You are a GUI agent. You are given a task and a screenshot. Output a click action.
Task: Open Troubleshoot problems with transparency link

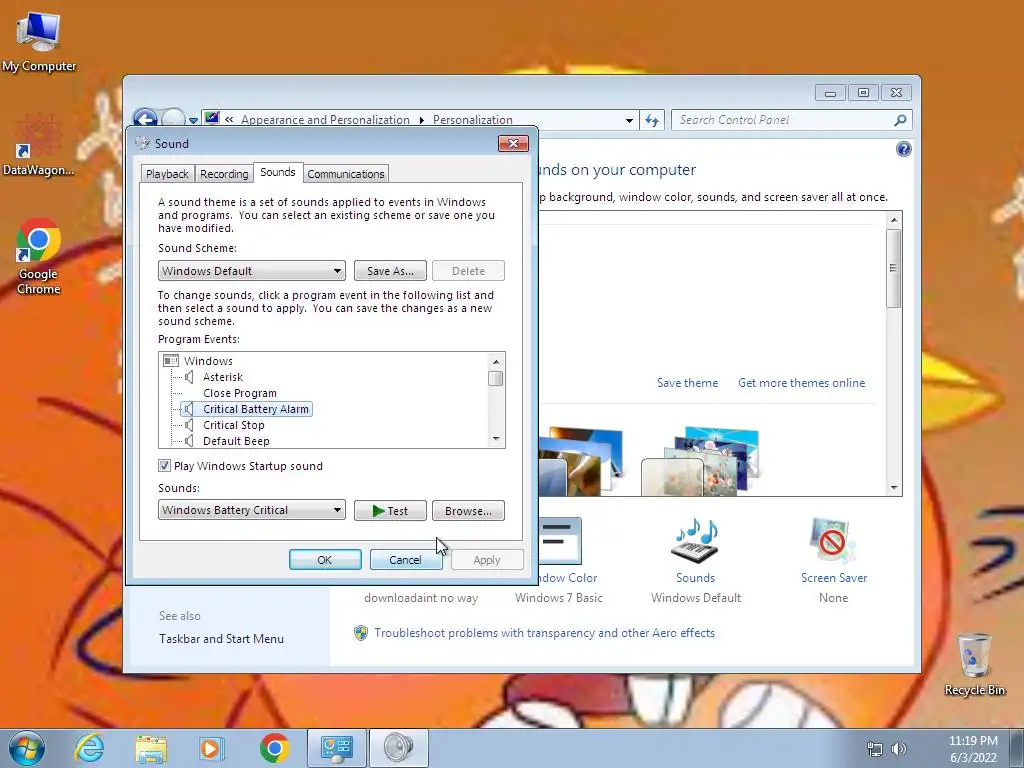coord(544,633)
